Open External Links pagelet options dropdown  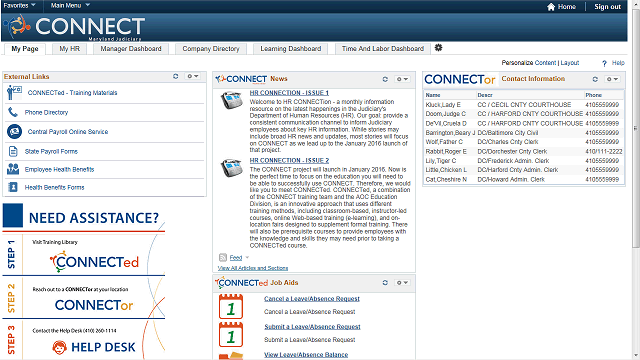click(192, 76)
